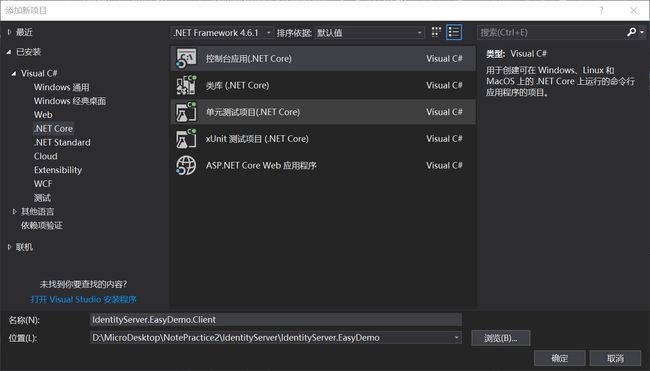This screenshot has height=371, width=650.
Task: Select Windows 经典桌面 category
Action: (x=70, y=101)
